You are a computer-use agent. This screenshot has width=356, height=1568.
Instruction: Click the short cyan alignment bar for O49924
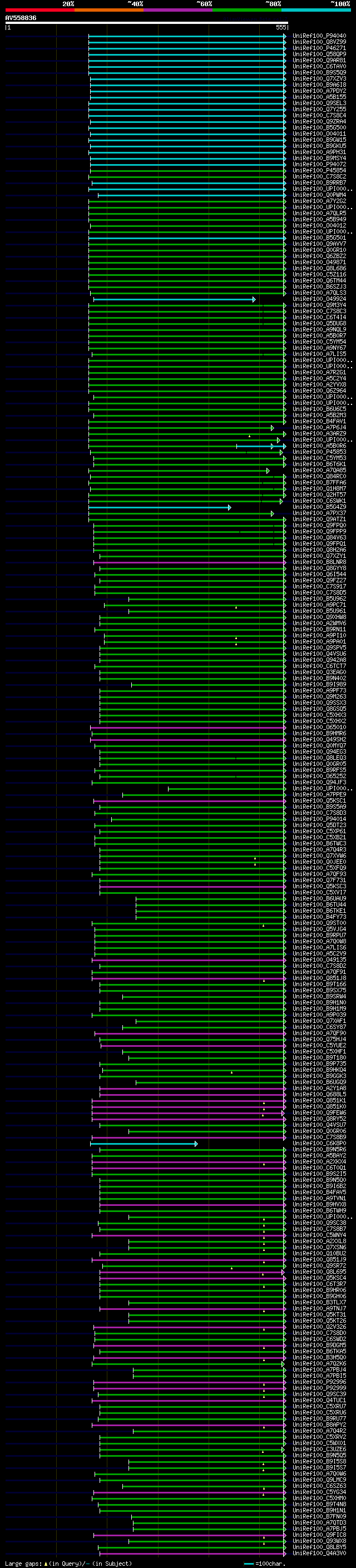tap(175, 299)
